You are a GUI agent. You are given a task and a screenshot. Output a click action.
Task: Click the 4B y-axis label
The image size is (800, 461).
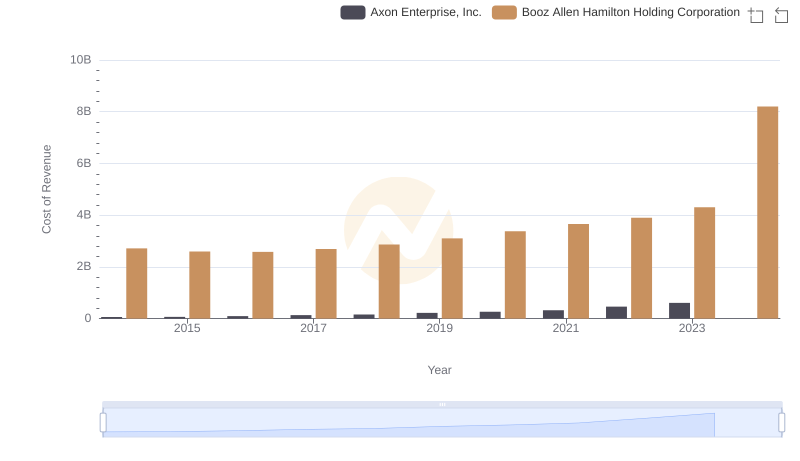pyautogui.click(x=84, y=215)
